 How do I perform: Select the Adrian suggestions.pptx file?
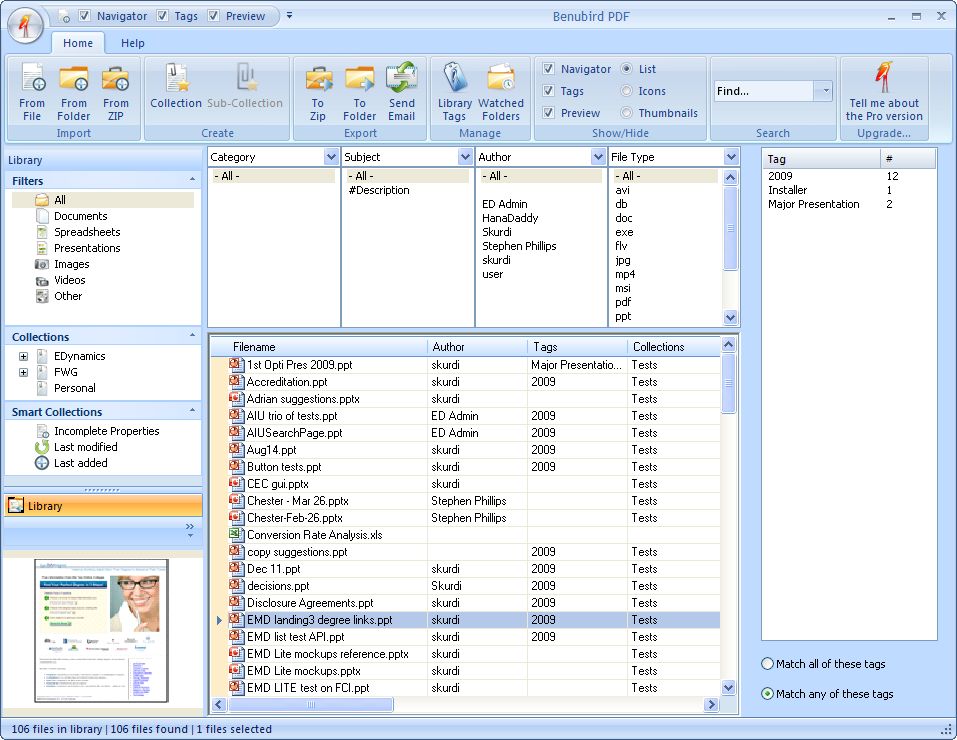tap(303, 399)
